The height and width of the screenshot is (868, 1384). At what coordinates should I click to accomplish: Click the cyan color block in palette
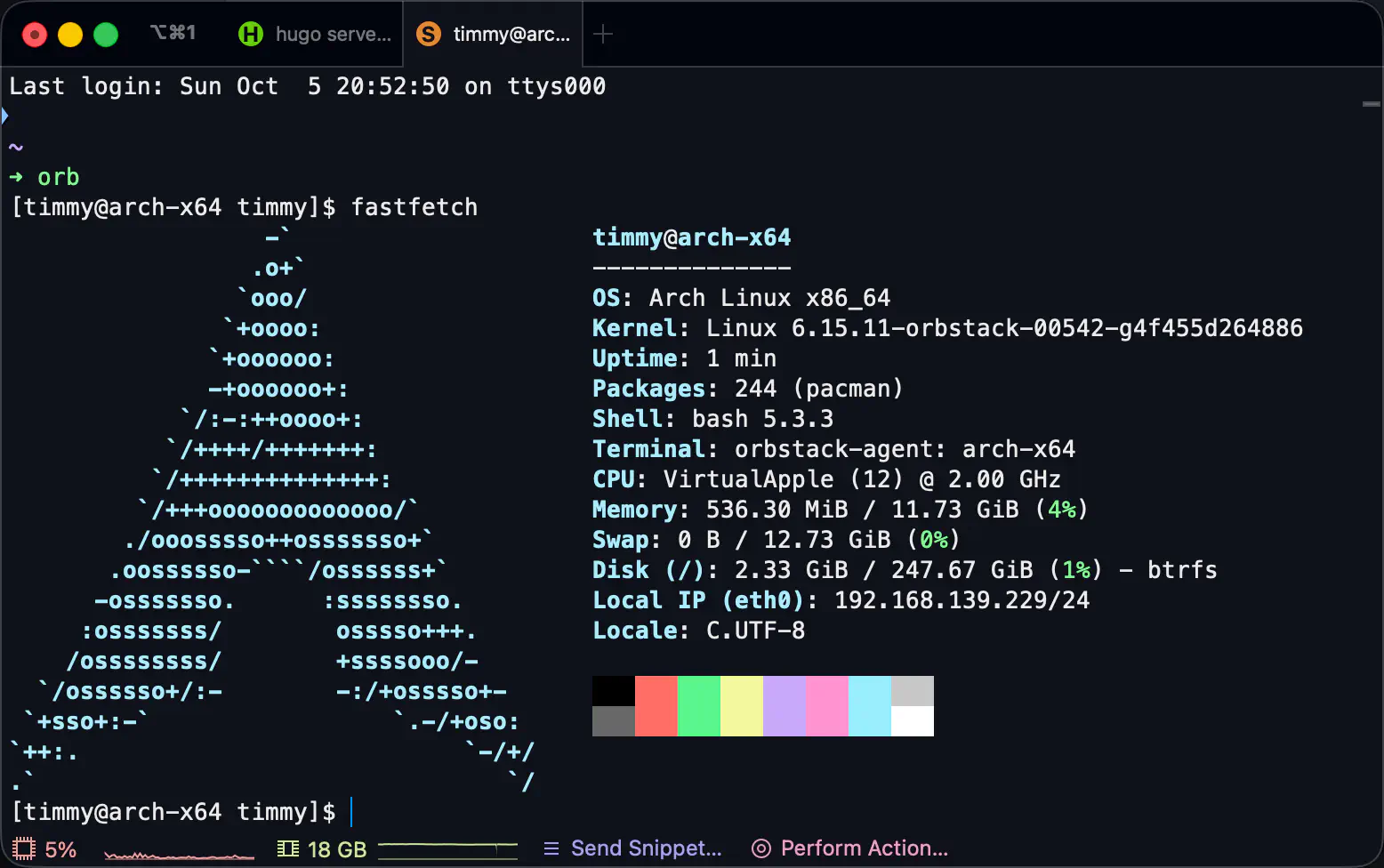pos(870,705)
